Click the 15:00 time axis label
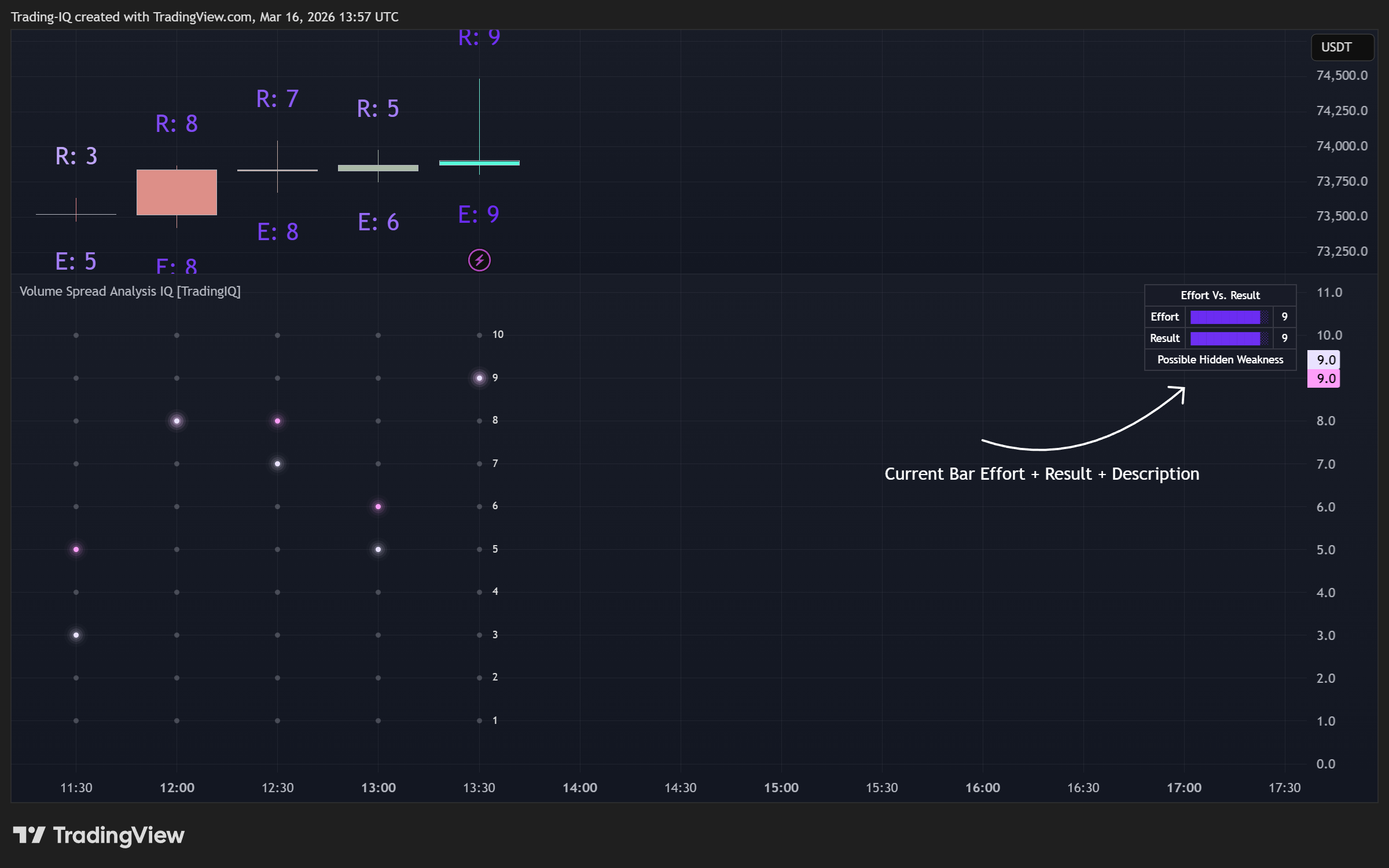Image resolution: width=1389 pixels, height=868 pixels. [x=781, y=788]
